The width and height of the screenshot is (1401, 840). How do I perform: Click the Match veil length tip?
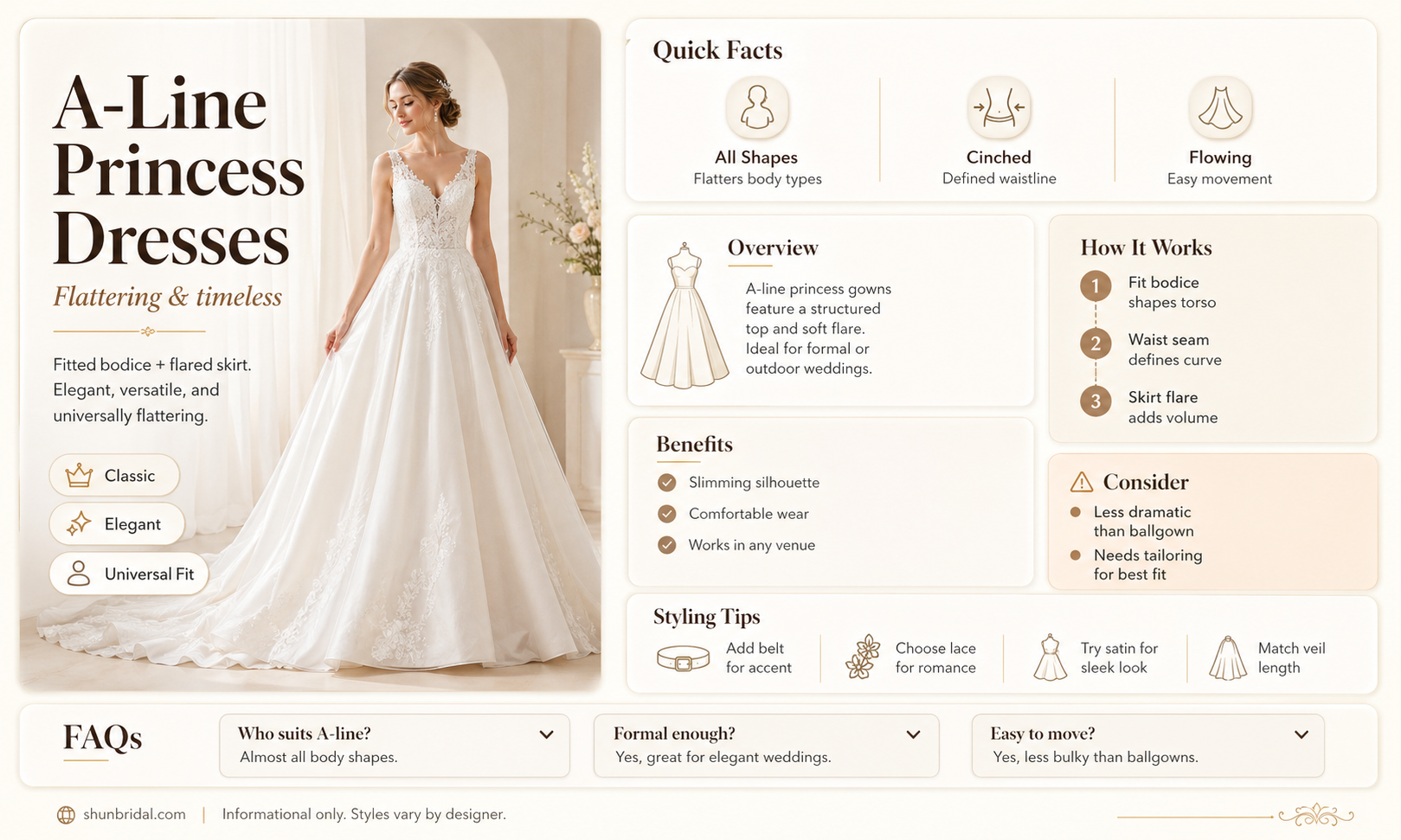1291,657
